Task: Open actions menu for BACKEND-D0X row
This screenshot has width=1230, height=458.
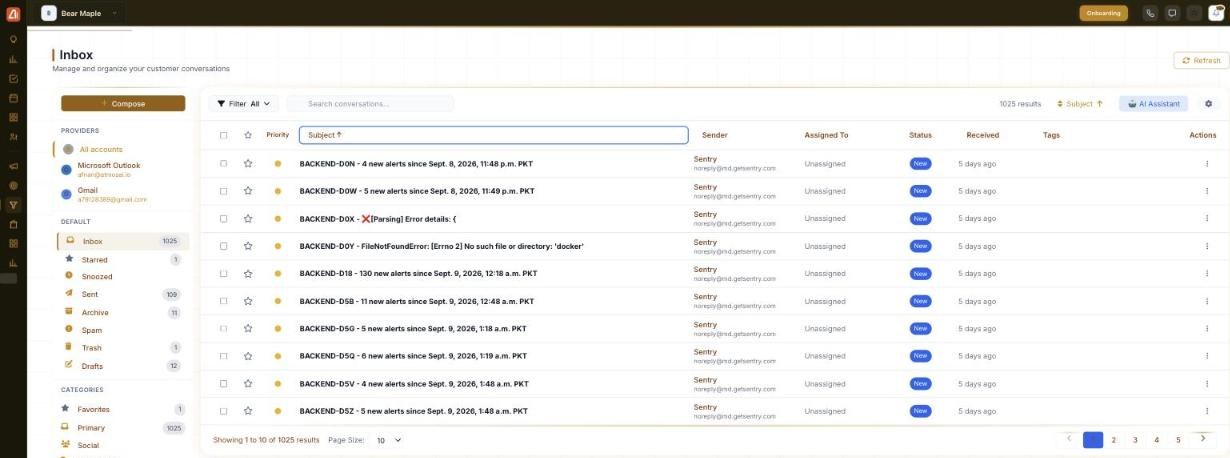Action: 1207,218
